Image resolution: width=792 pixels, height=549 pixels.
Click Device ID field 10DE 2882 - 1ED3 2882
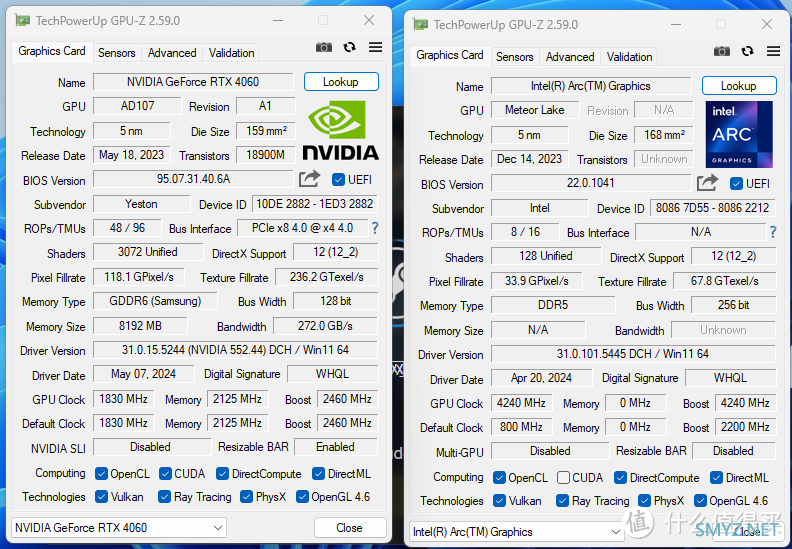pos(315,204)
